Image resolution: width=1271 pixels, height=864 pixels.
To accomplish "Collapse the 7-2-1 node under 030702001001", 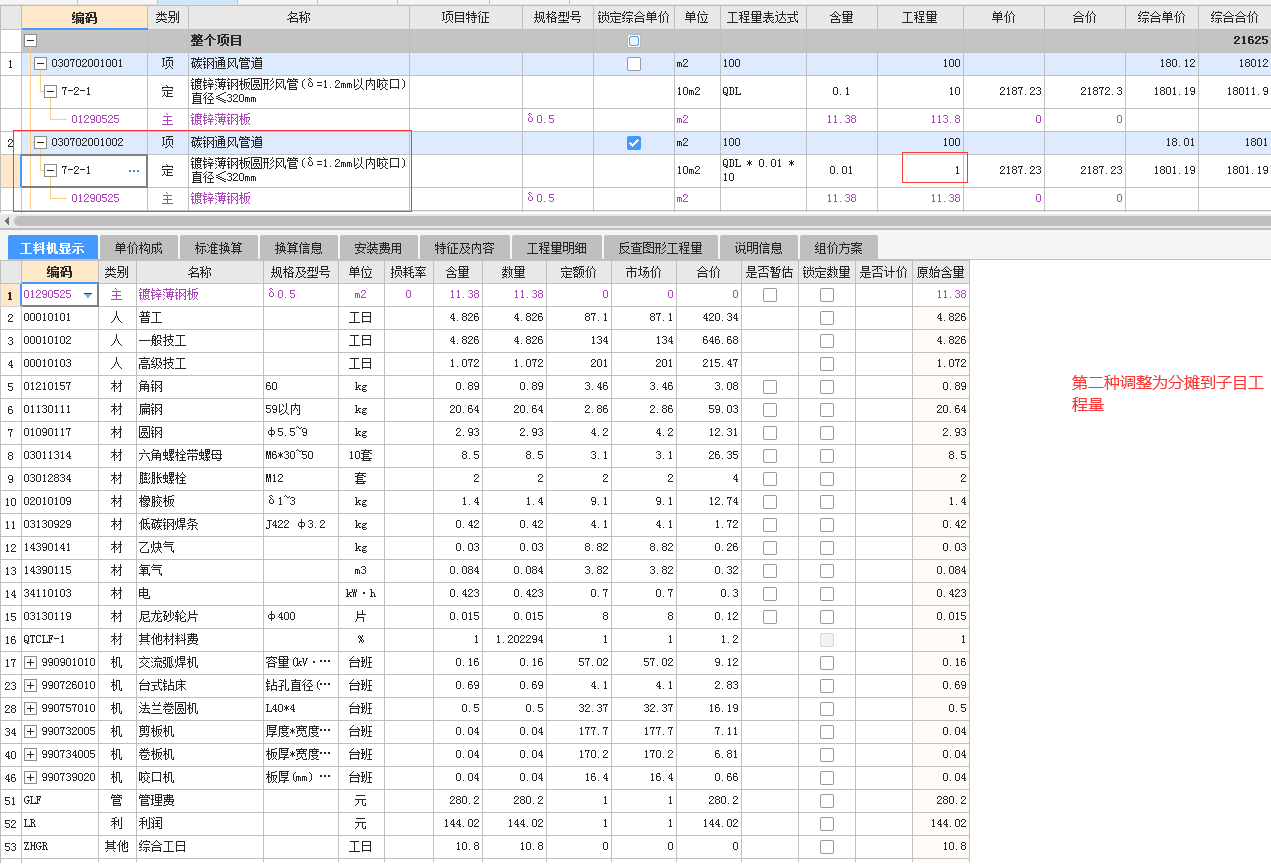I will [x=51, y=91].
